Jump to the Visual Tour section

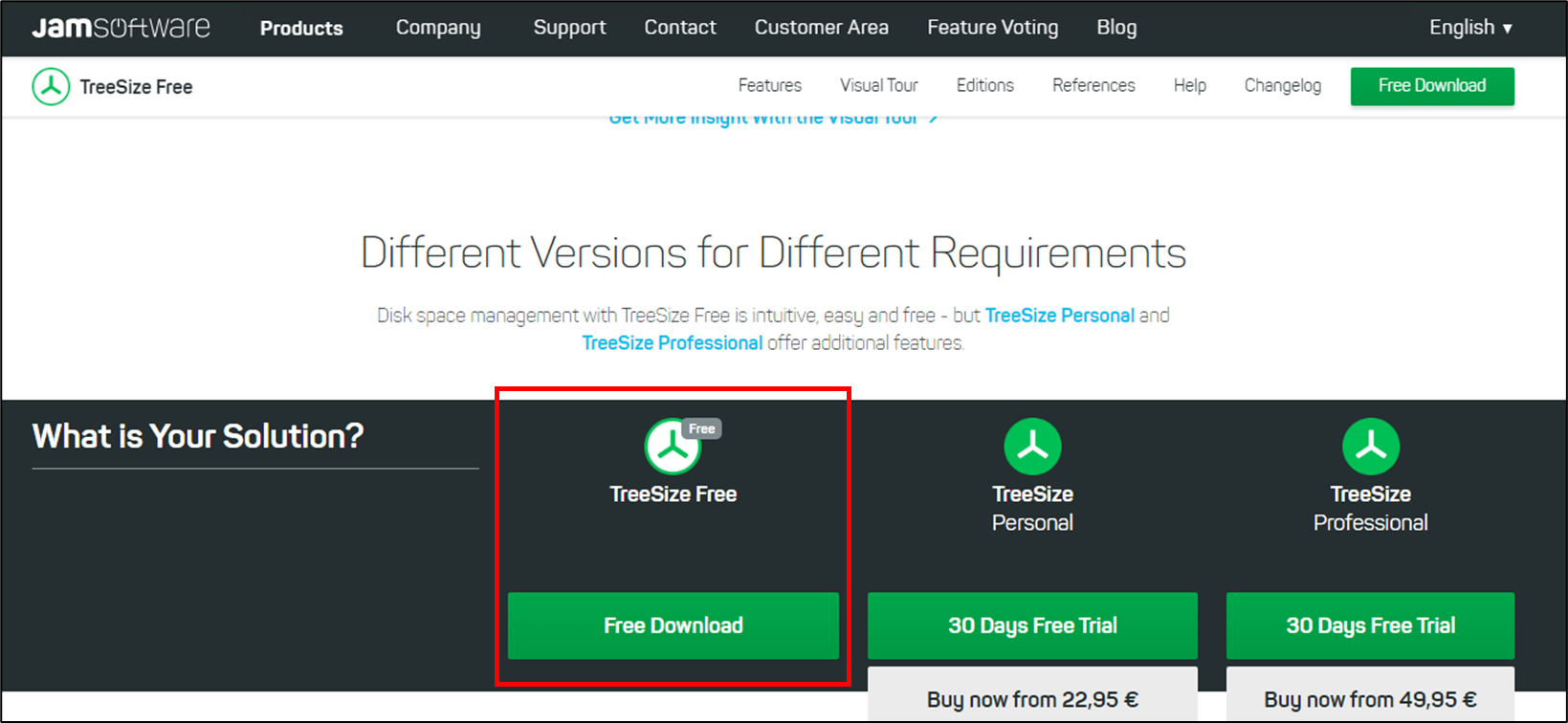[879, 86]
